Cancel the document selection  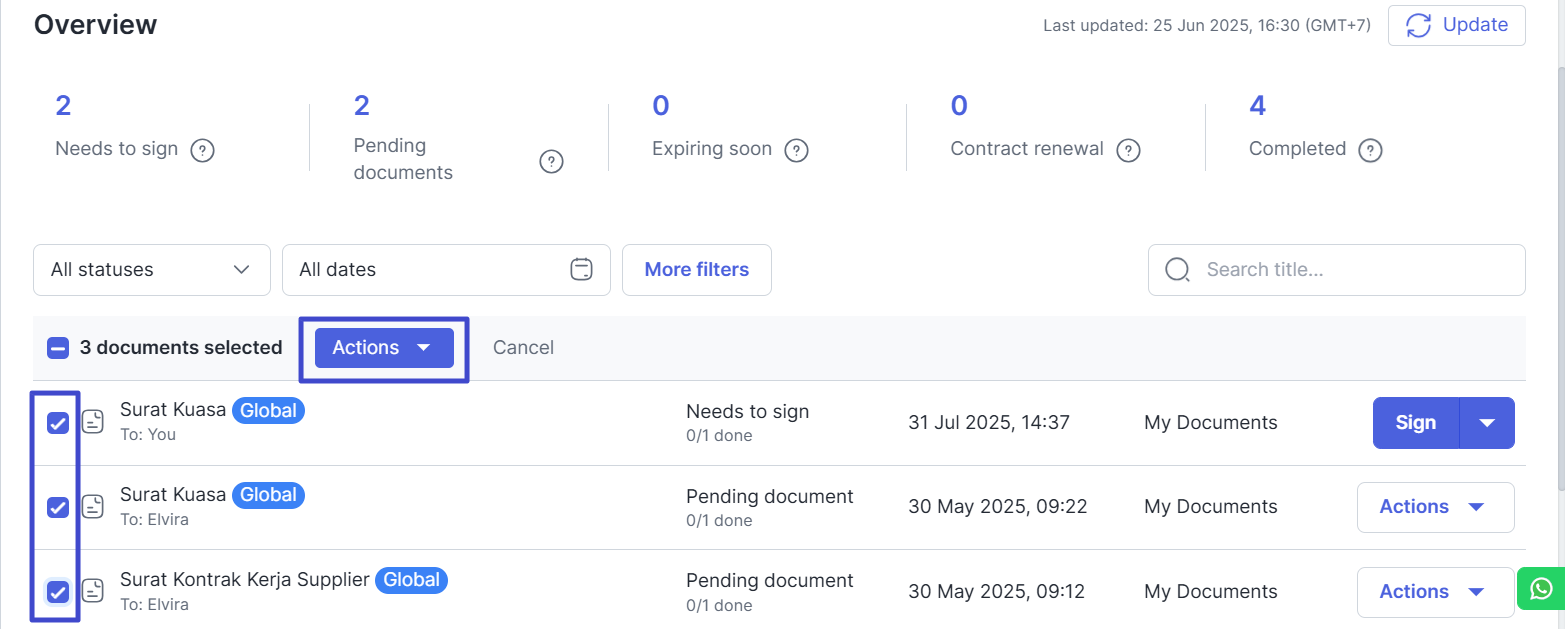tap(523, 348)
